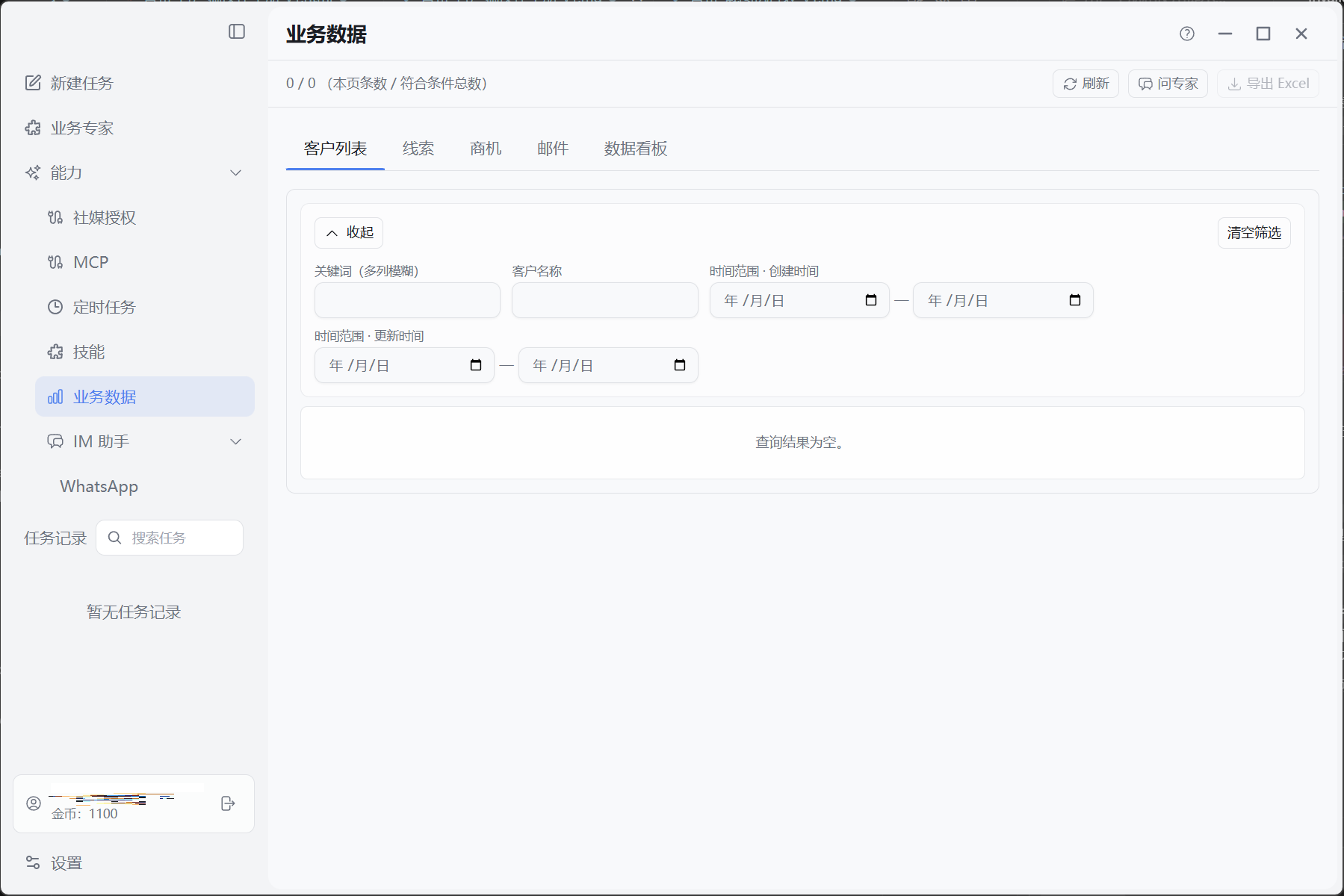Switch to the 邮件 tab
The width and height of the screenshot is (1344, 896).
(x=553, y=149)
